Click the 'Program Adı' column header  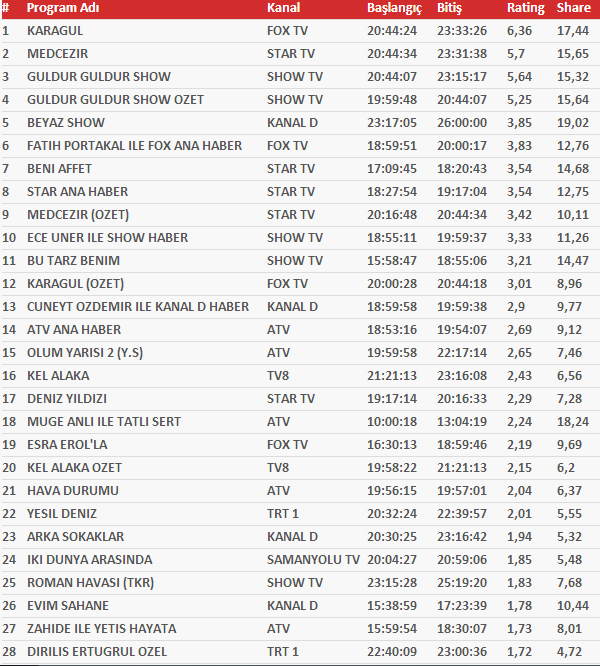63,8
